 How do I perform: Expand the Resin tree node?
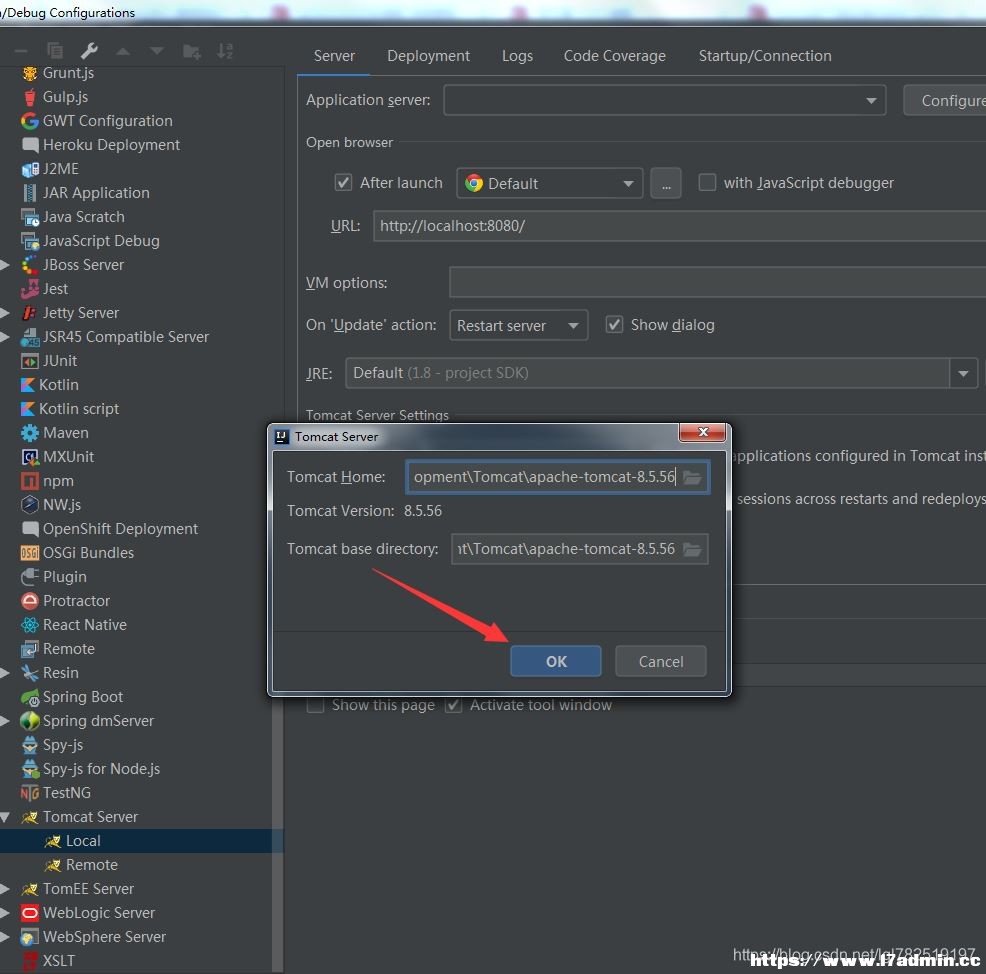[x=5, y=673]
